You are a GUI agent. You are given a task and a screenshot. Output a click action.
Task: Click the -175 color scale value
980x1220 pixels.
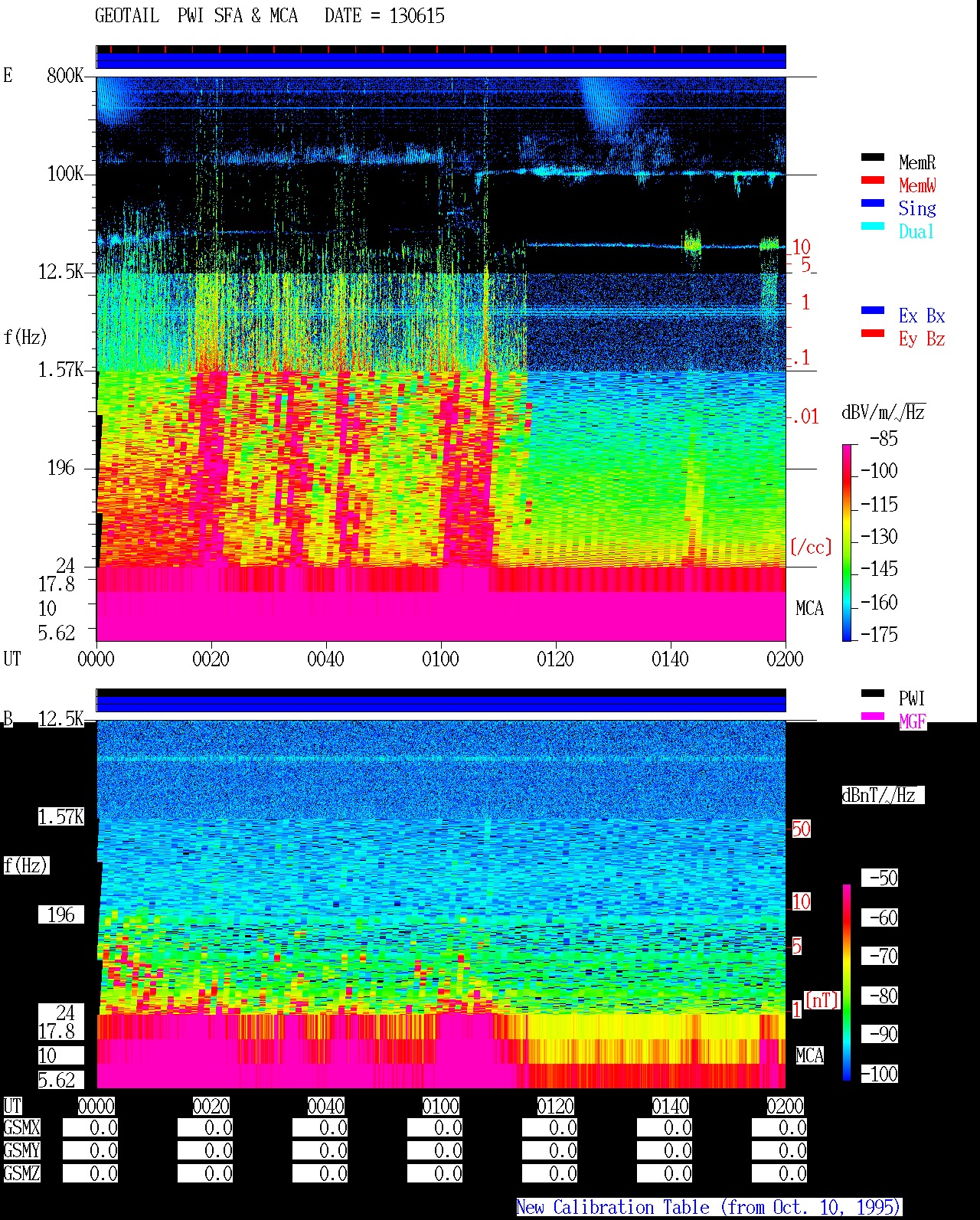pos(879,634)
